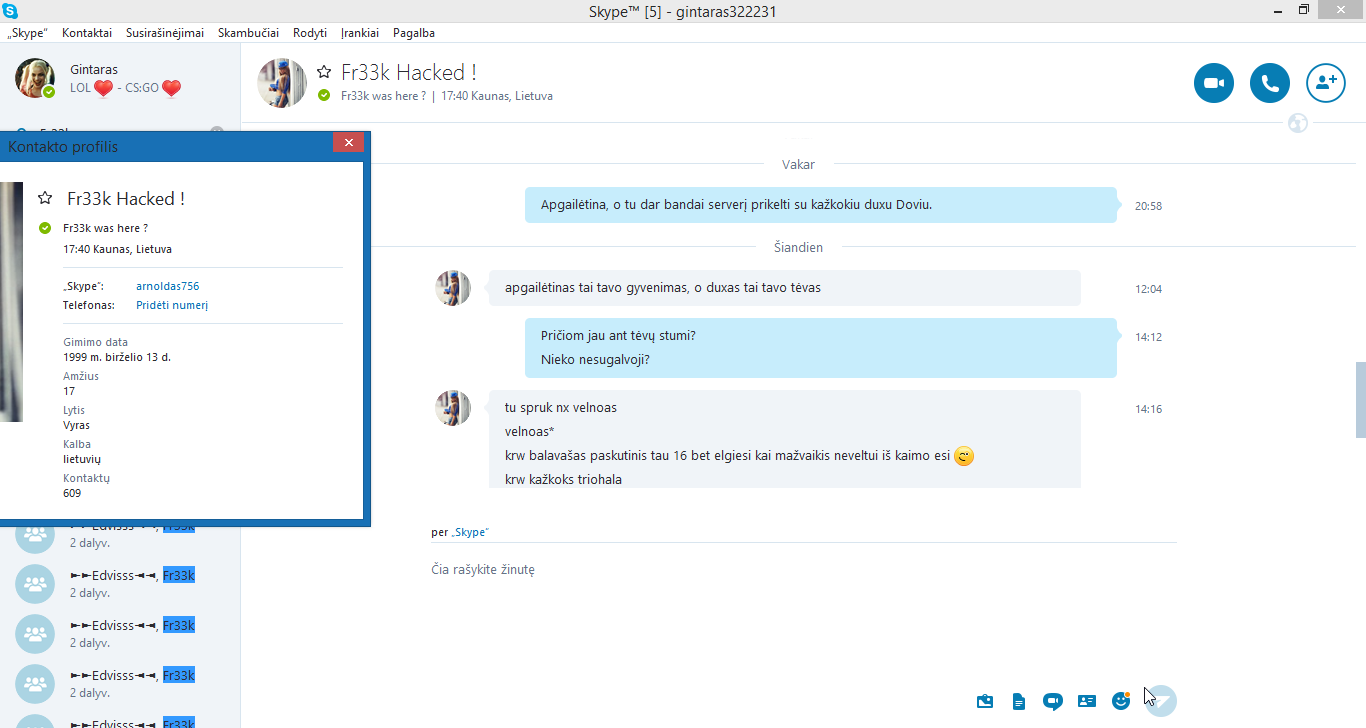Click the send message paper plane button
This screenshot has height=728, width=1366.
pos(1161,700)
